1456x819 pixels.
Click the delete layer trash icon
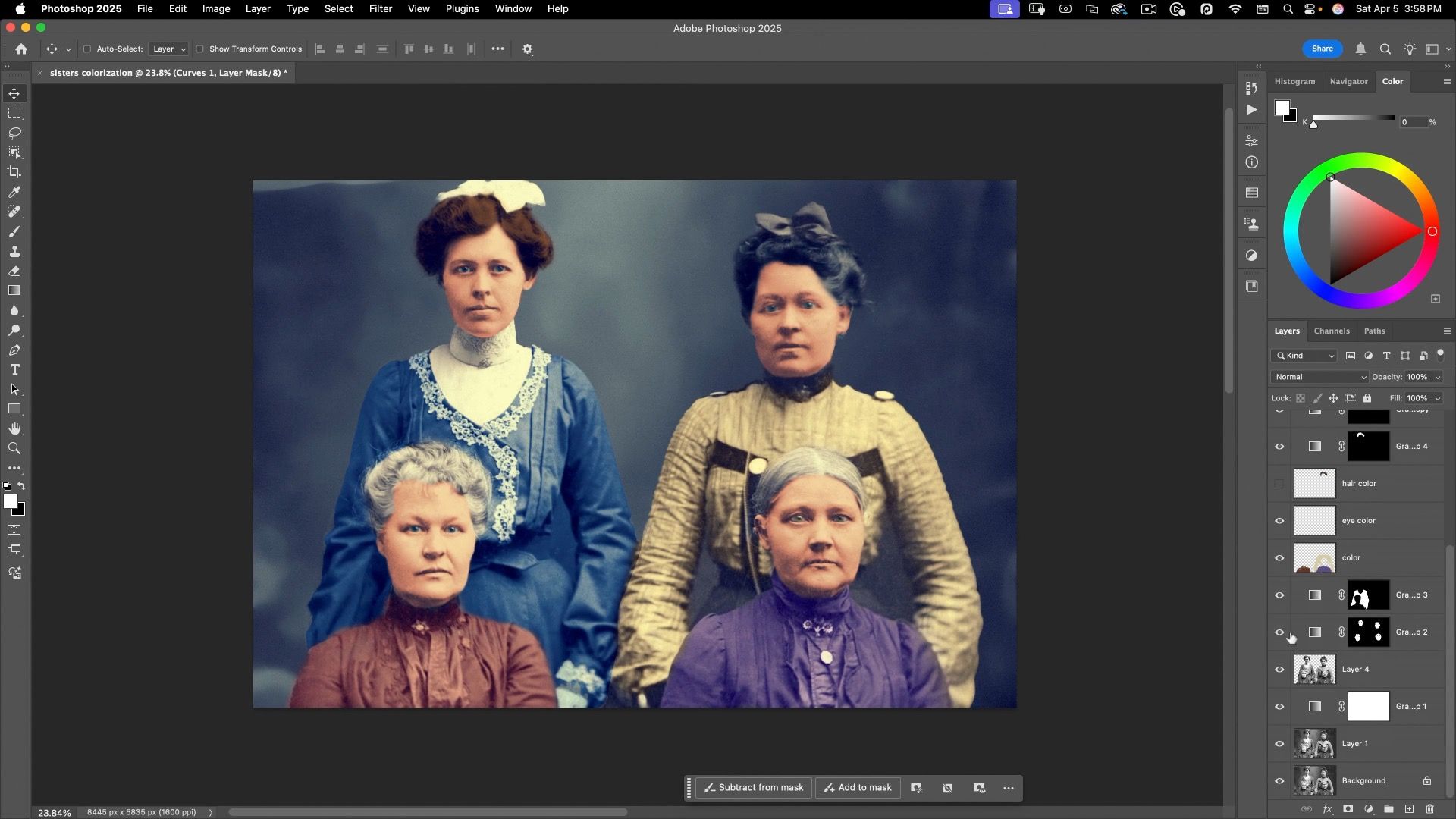(x=1429, y=809)
